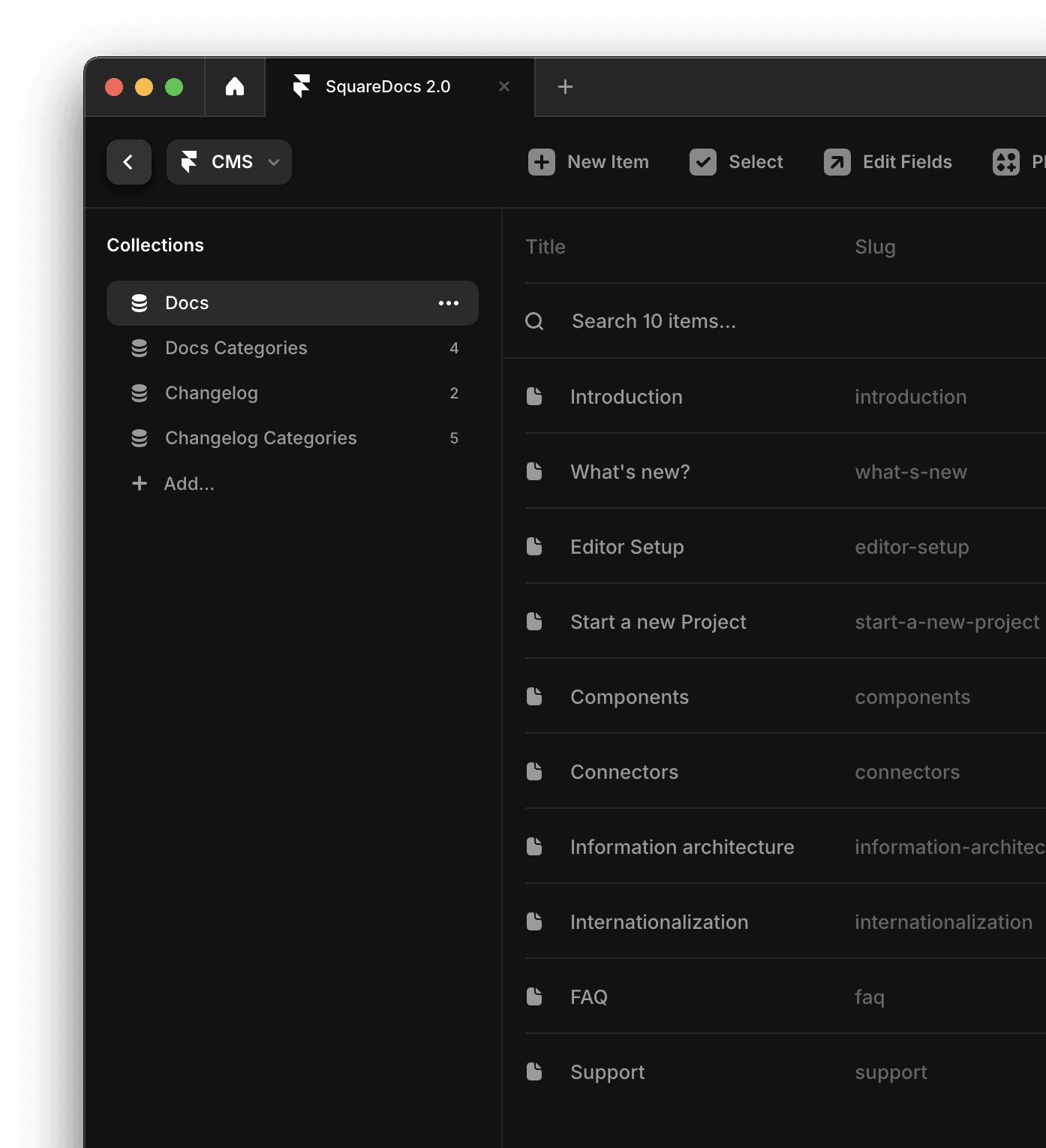
Task: Open the CMS dropdown menu
Action: coord(229,162)
